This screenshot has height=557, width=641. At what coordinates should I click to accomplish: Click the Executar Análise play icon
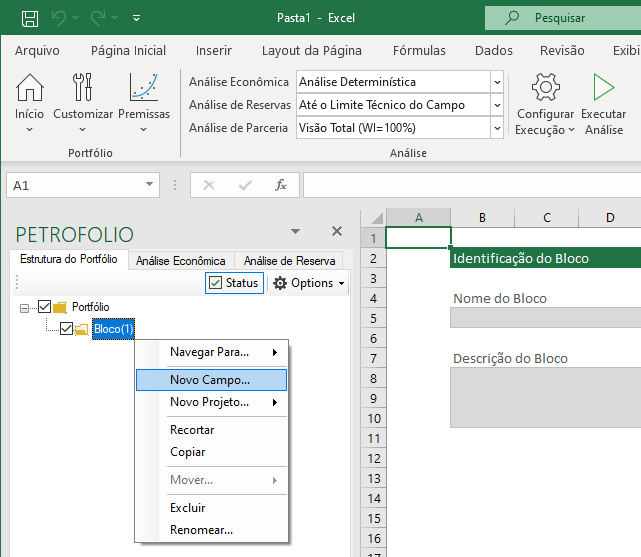point(603,89)
